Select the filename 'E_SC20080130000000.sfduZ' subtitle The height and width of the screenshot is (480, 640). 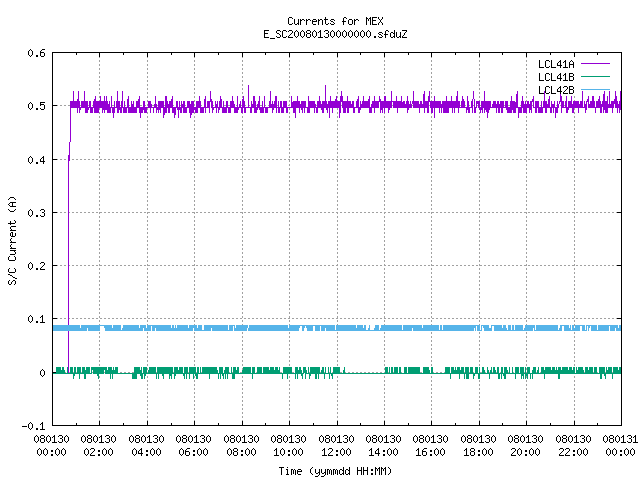tap(335, 34)
